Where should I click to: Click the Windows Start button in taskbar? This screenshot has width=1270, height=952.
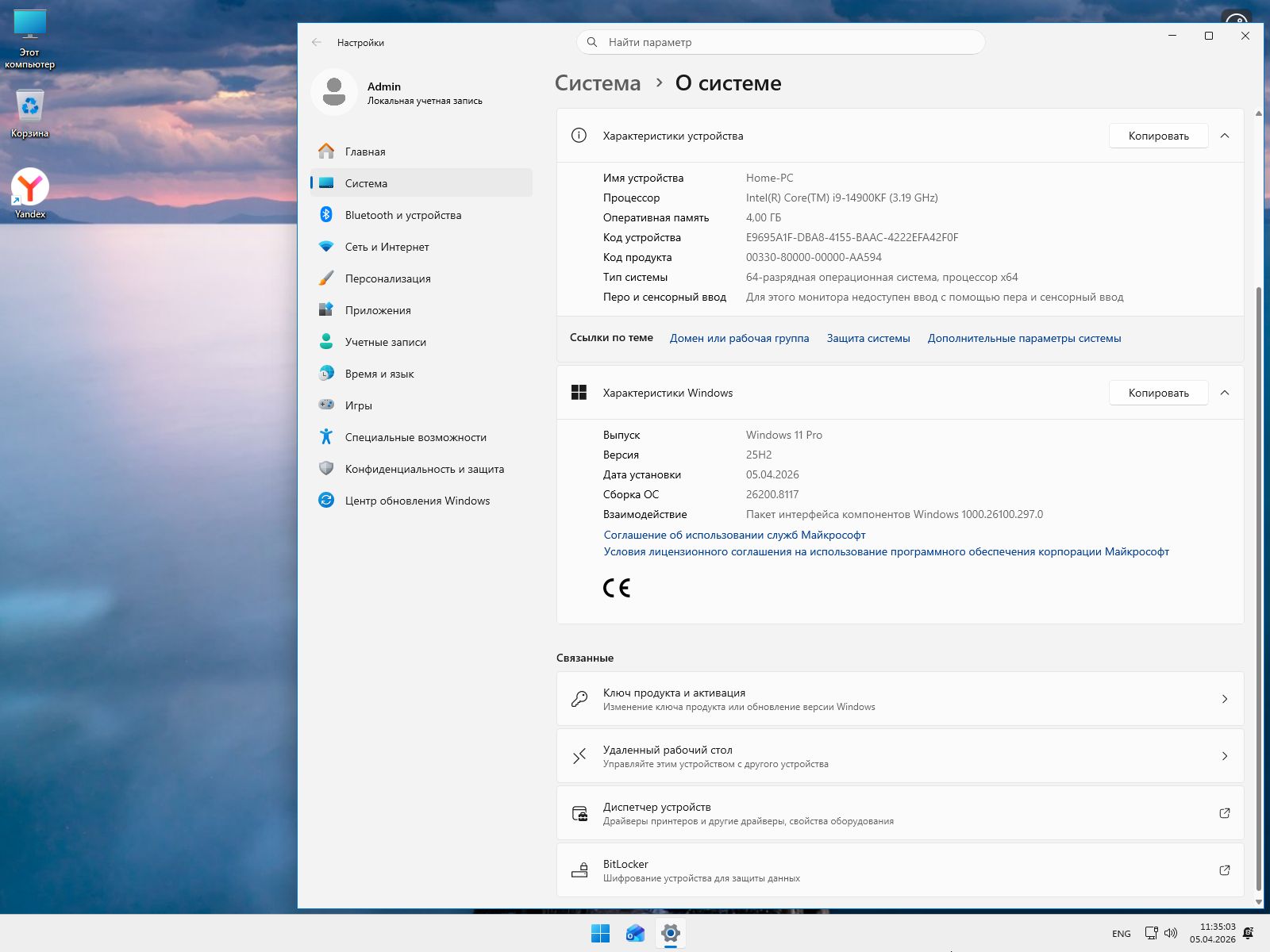pos(600,934)
